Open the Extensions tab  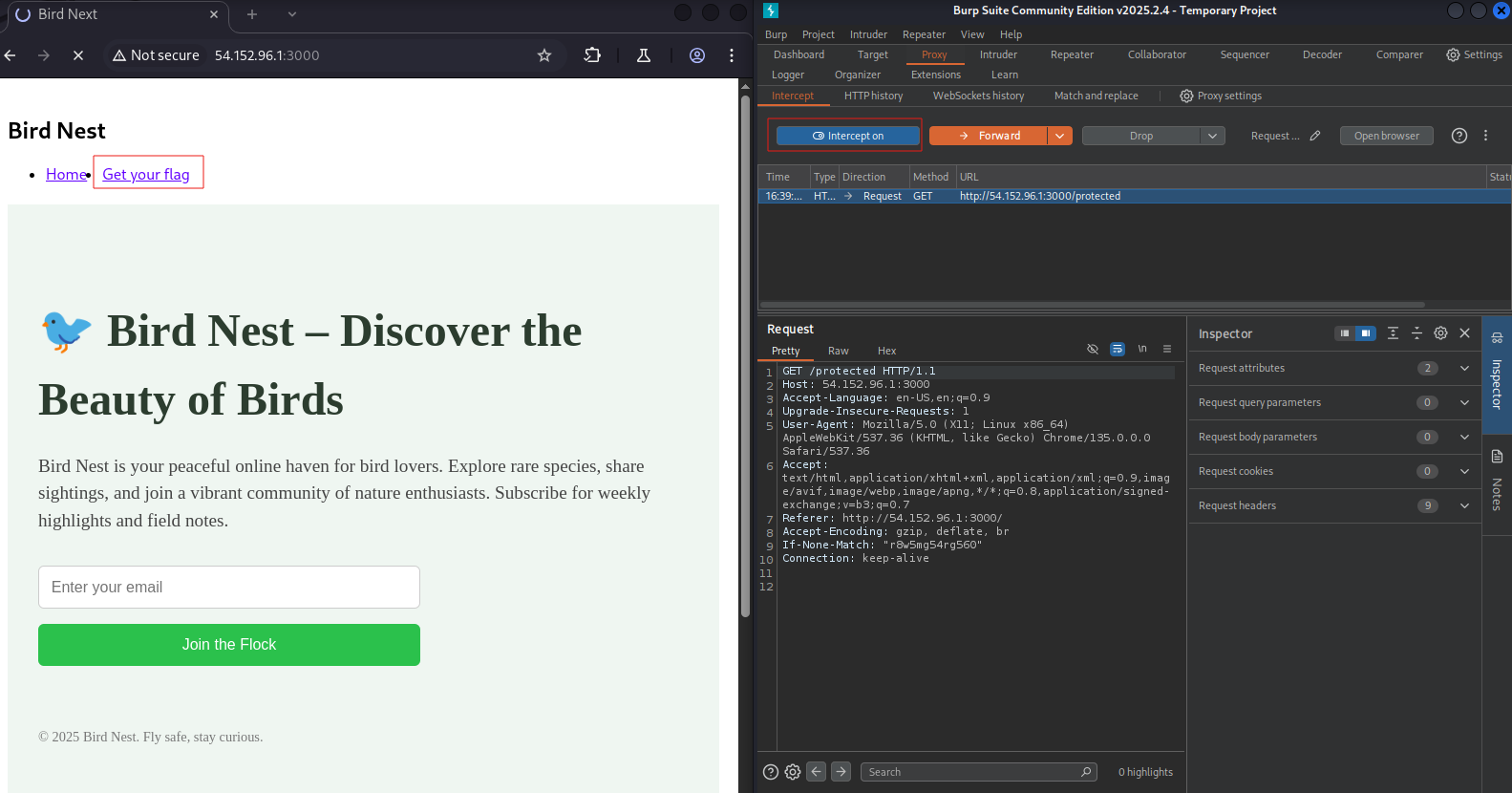(936, 75)
